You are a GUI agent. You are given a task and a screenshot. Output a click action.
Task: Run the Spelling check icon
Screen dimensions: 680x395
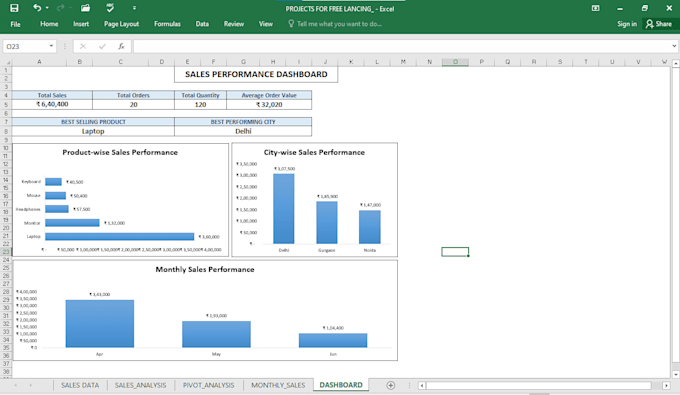(x=110, y=8)
